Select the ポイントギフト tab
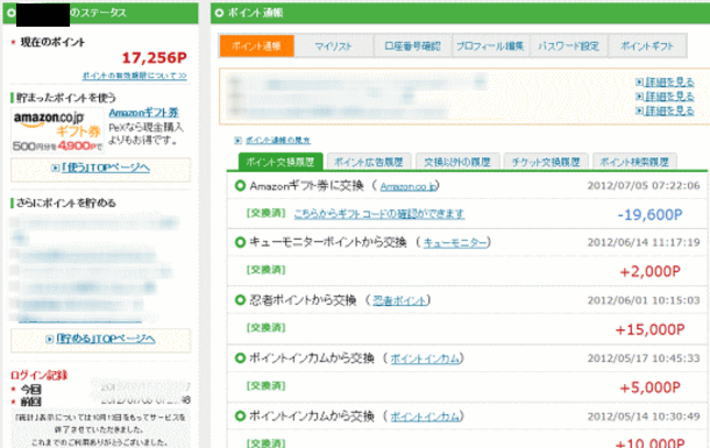 point(647,46)
